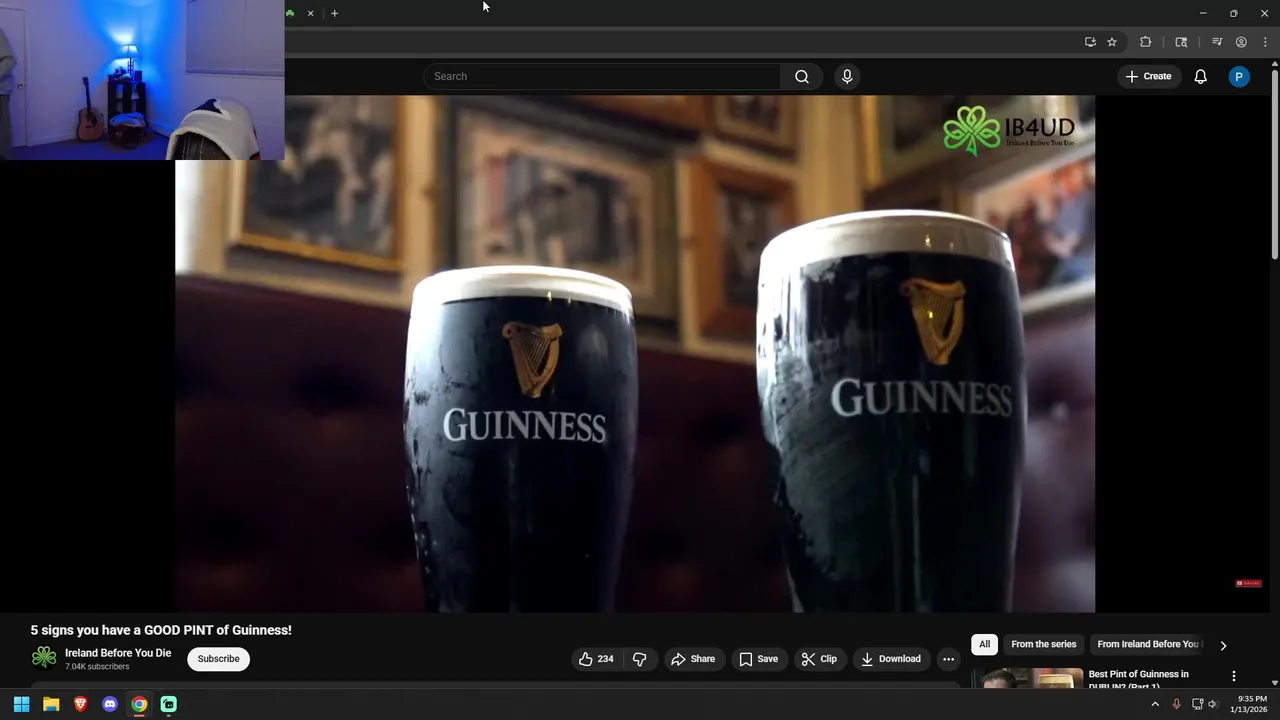Open the volume icon in the system tray
The height and width of the screenshot is (720, 1280).
pyautogui.click(x=1213, y=704)
